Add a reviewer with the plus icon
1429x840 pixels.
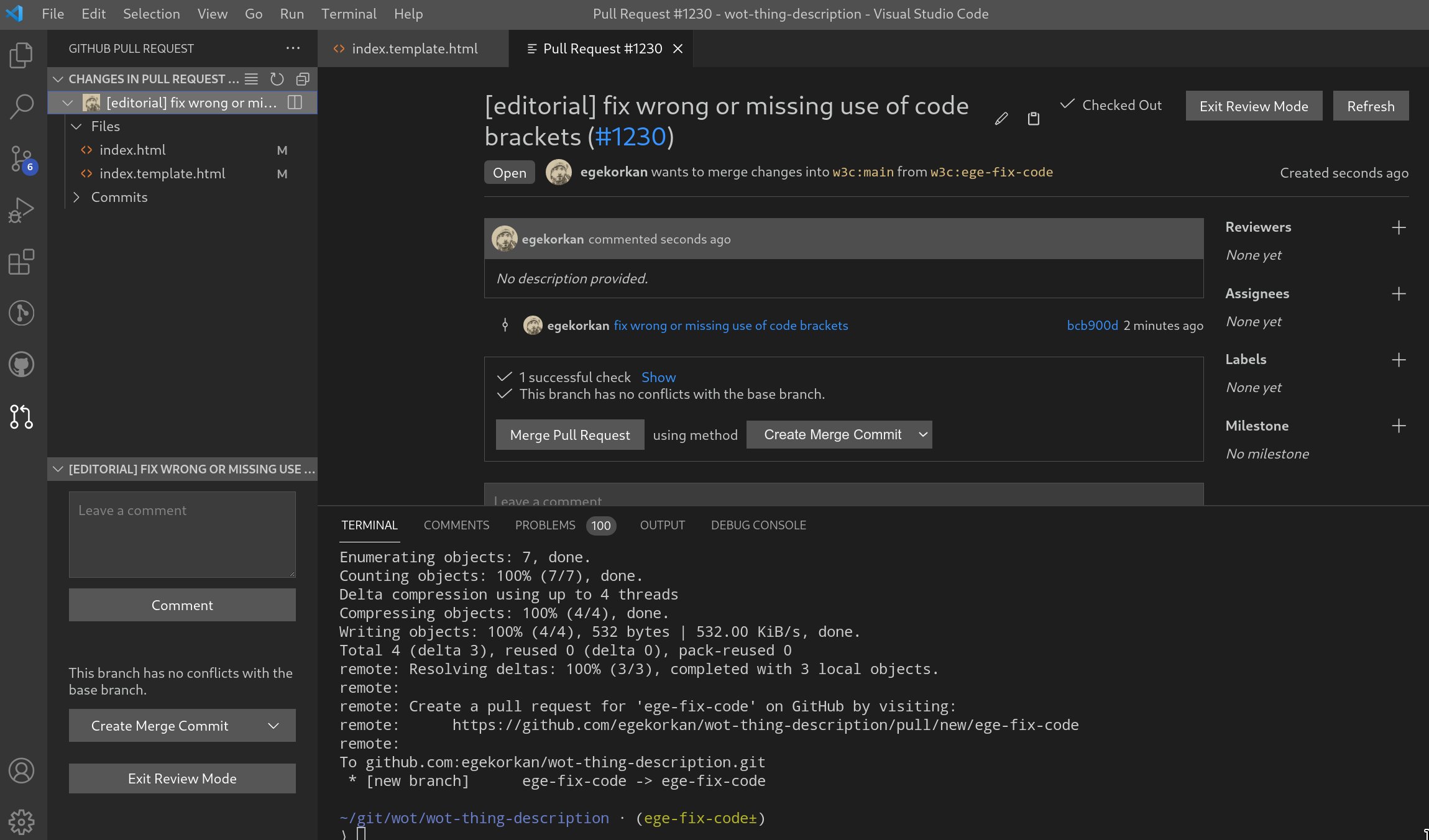[1399, 227]
